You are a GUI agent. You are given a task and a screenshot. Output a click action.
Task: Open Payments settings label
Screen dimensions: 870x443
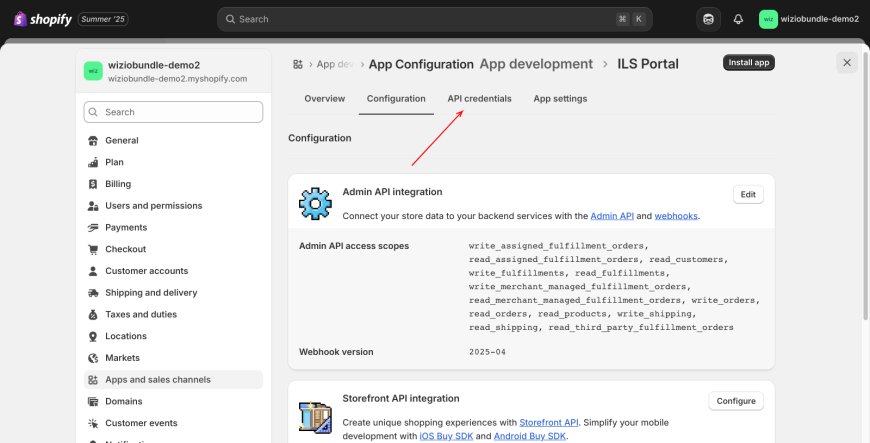pyautogui.click(x=126, y=228)
